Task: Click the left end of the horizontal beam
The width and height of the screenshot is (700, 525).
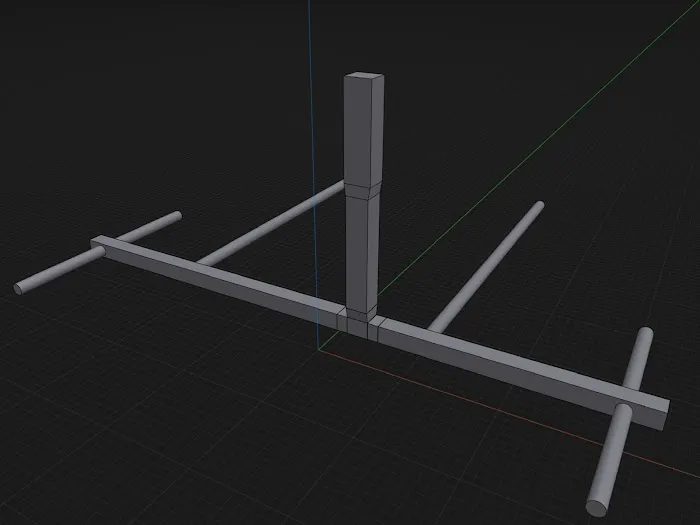Action: (x=99, y=241)
